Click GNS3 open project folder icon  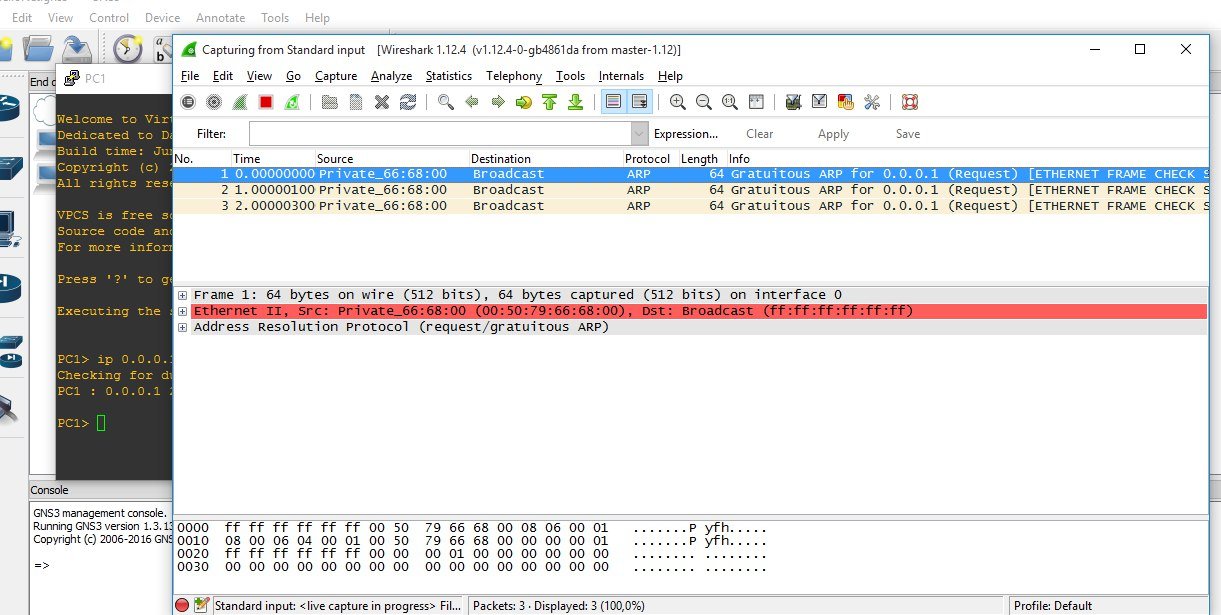point(38,47)
